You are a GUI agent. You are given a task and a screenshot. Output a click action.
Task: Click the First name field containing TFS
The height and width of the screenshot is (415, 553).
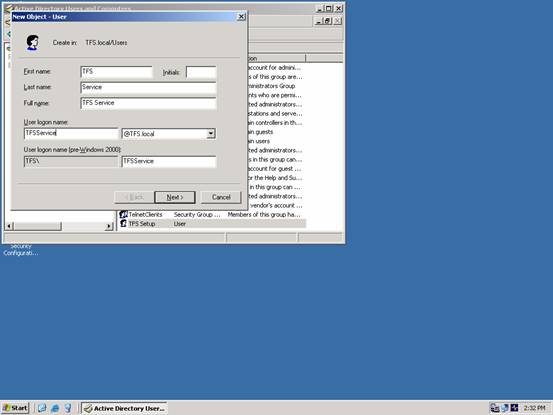[116, 72]
